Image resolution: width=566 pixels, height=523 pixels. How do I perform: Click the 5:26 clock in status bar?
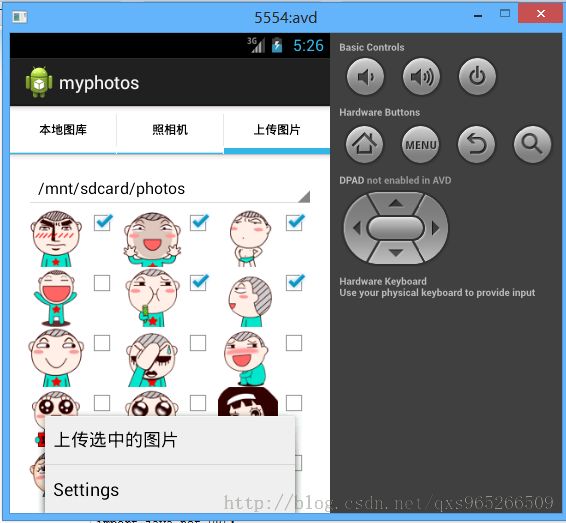[x=308, y=45]
